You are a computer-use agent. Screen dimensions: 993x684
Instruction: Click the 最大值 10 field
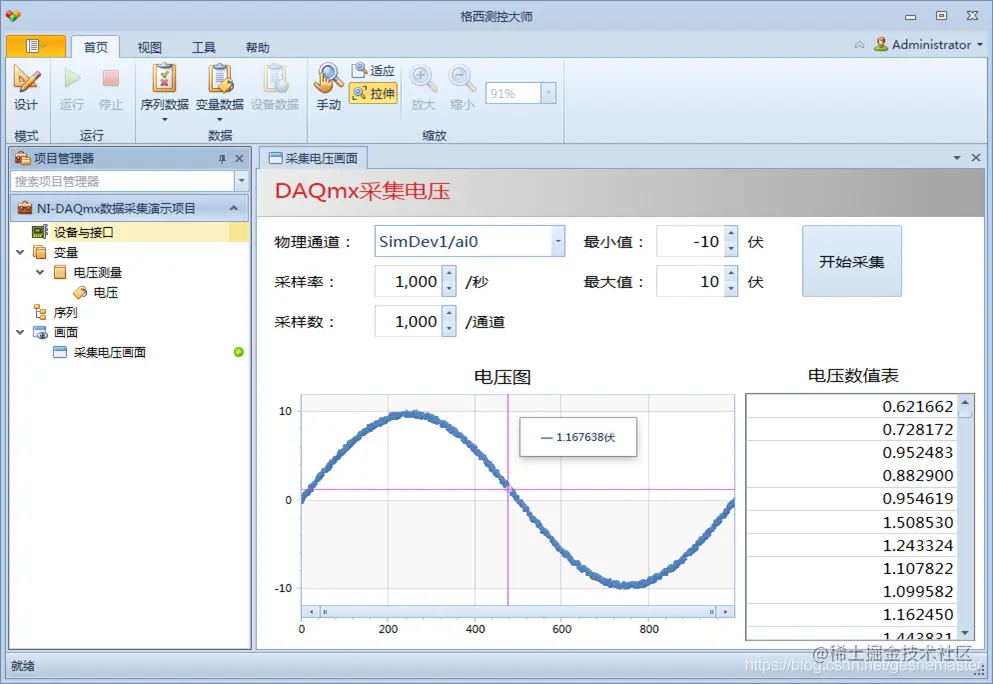point(690,281)
